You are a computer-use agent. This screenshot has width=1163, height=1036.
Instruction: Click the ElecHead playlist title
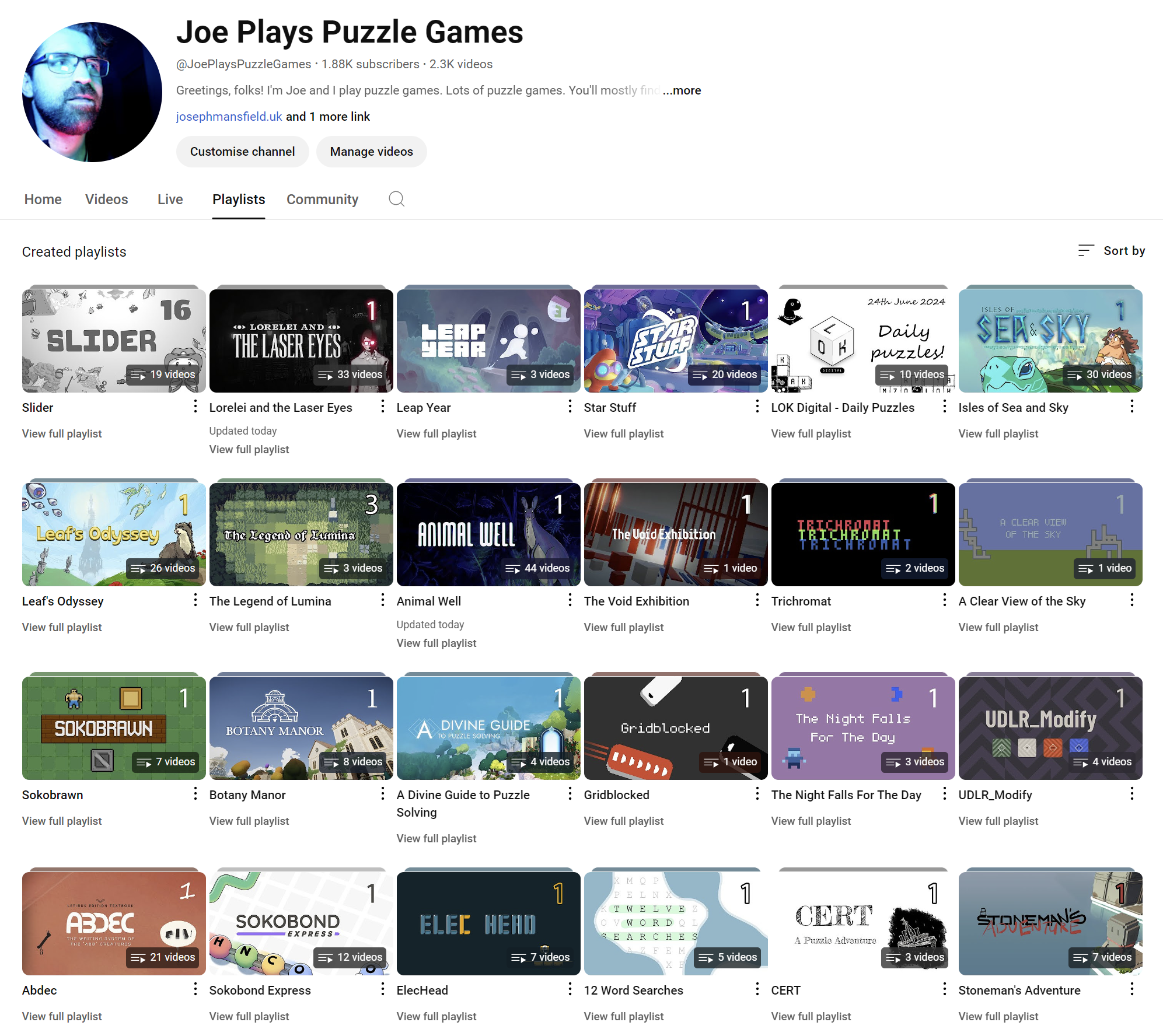pos(422,991)
